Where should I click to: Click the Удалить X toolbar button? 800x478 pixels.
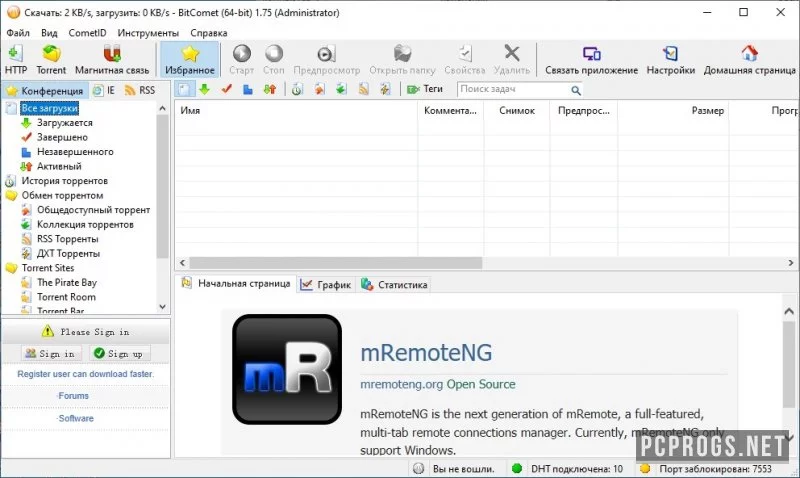[x=512, y=59]
